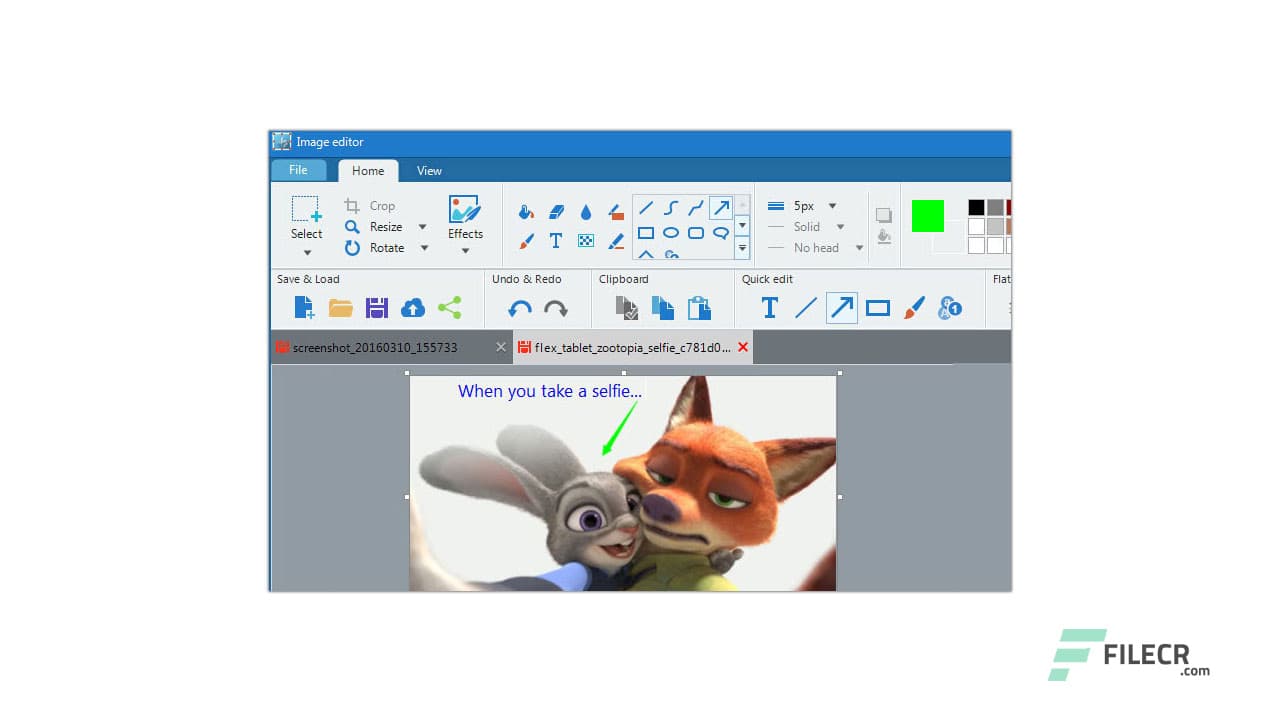Viewport: 1280px width, 720px height.
Task: Upload image to cloud via cloud icon
Action: 413,308
